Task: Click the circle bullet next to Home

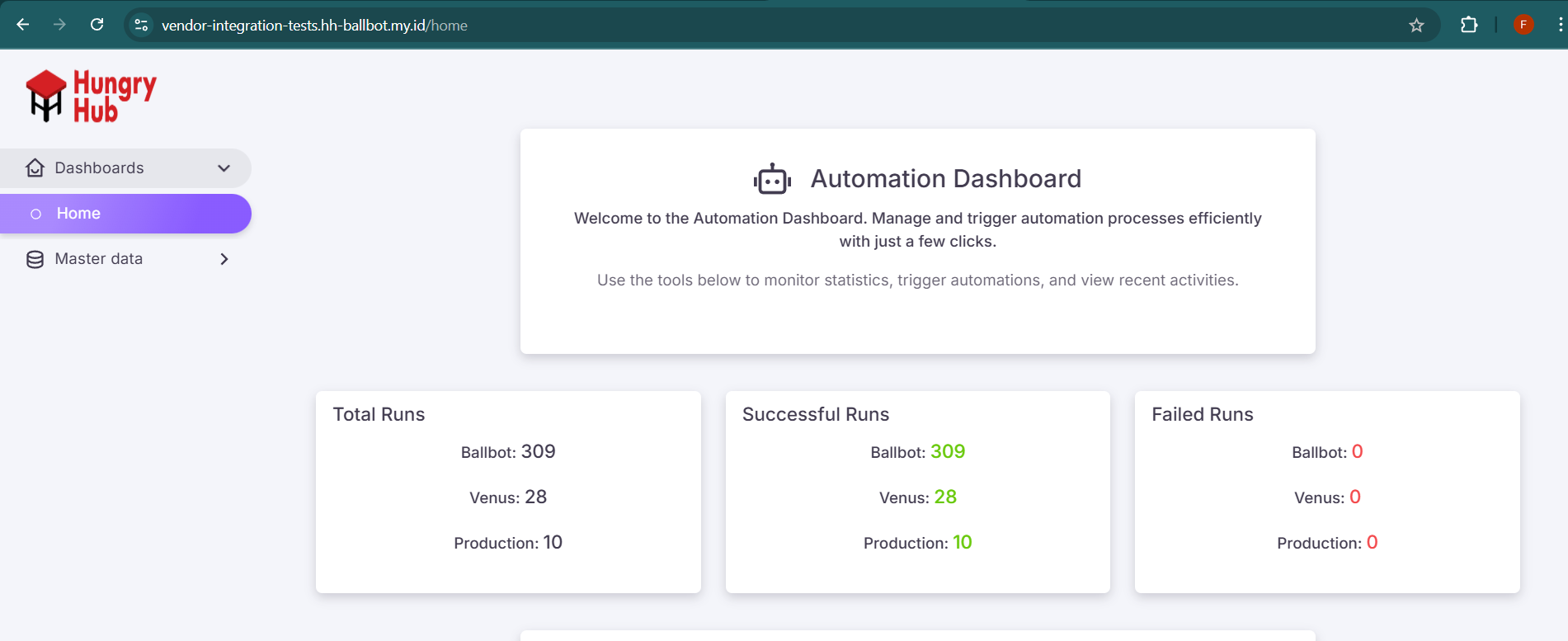Action: [35, 214]
